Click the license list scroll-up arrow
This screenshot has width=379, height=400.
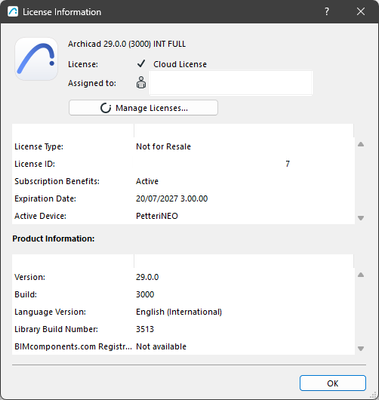tap(361, 144)
